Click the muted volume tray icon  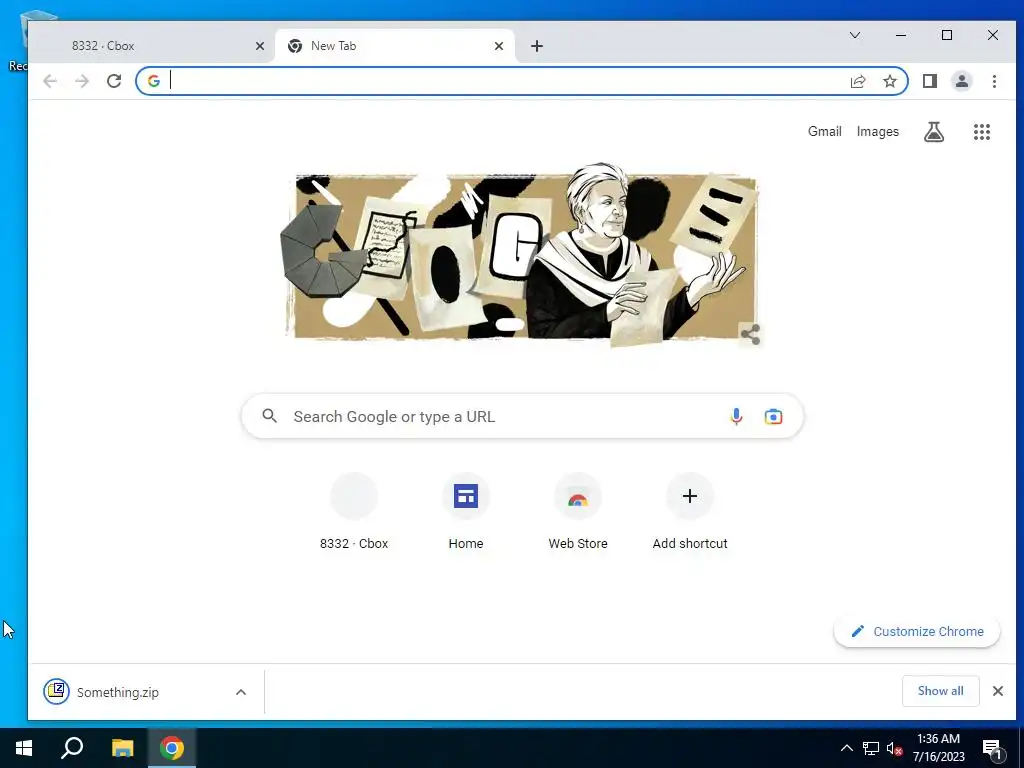coord(895,748)
